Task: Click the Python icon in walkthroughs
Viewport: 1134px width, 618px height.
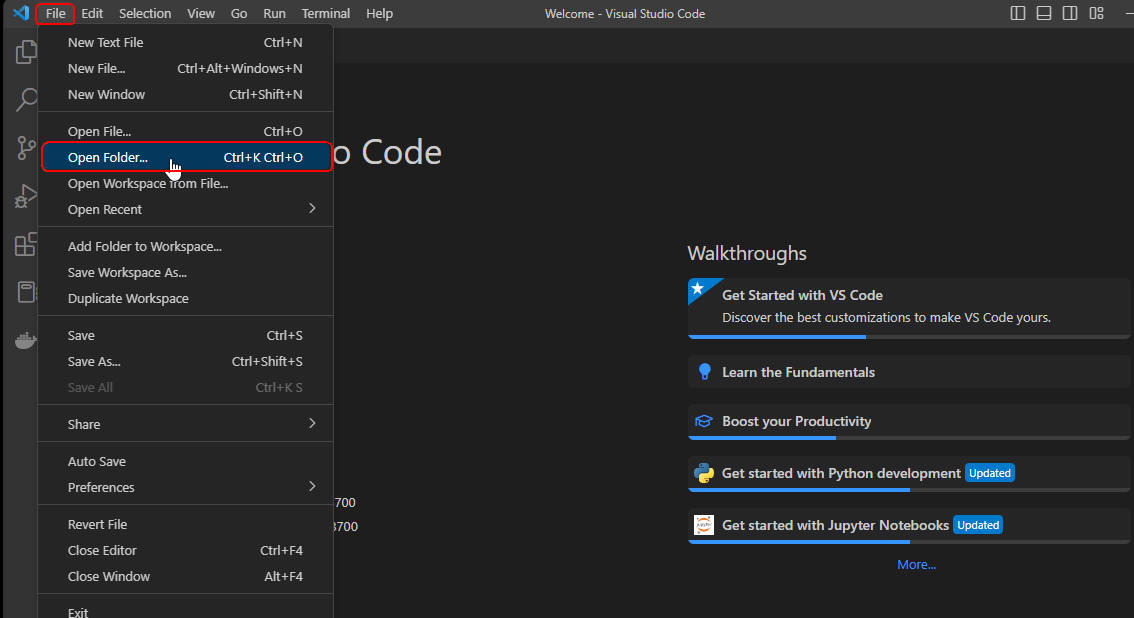Action: 704,473
